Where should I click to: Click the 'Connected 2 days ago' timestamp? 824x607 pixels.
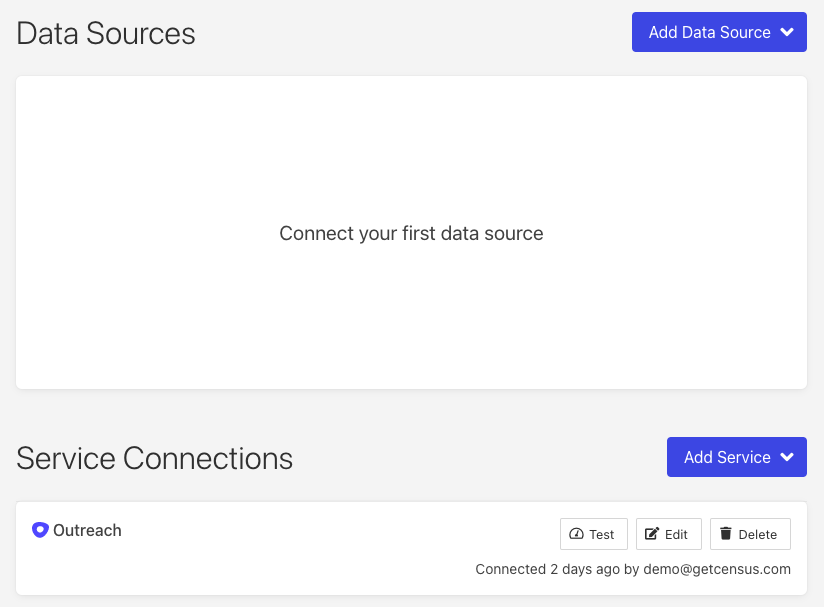coord(540,569)
